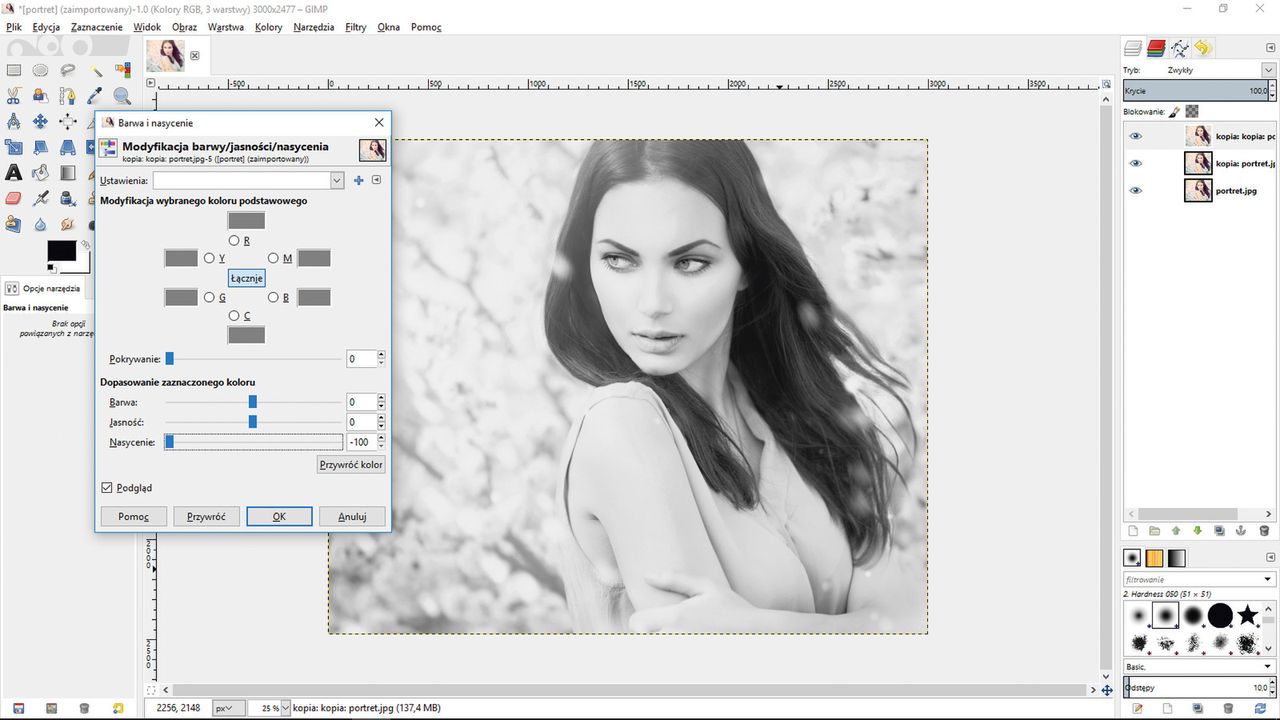Viewport: 1280px width, 720px height.
Task: Select the Text tool
Action: [14, 173]
